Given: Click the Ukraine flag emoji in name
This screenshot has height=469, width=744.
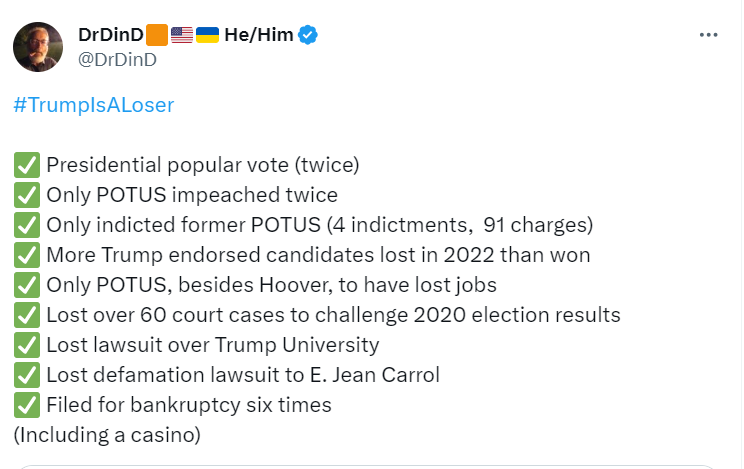Looking at the screenshot, I should tap(207, 35).
